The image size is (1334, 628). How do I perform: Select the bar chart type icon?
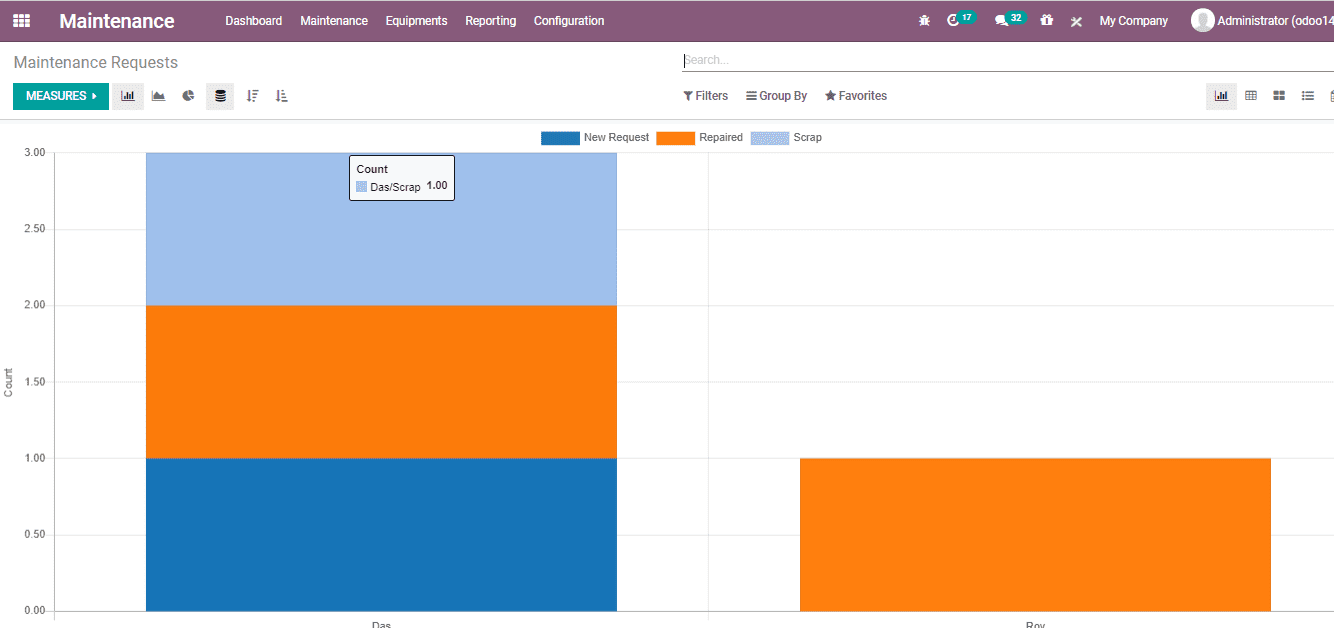[127, 96]
